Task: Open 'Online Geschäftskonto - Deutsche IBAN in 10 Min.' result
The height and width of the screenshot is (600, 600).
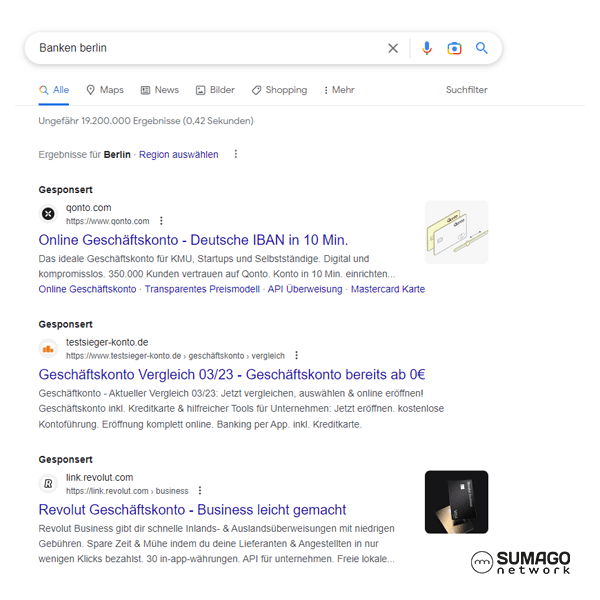Action: [x=193, y=240]
